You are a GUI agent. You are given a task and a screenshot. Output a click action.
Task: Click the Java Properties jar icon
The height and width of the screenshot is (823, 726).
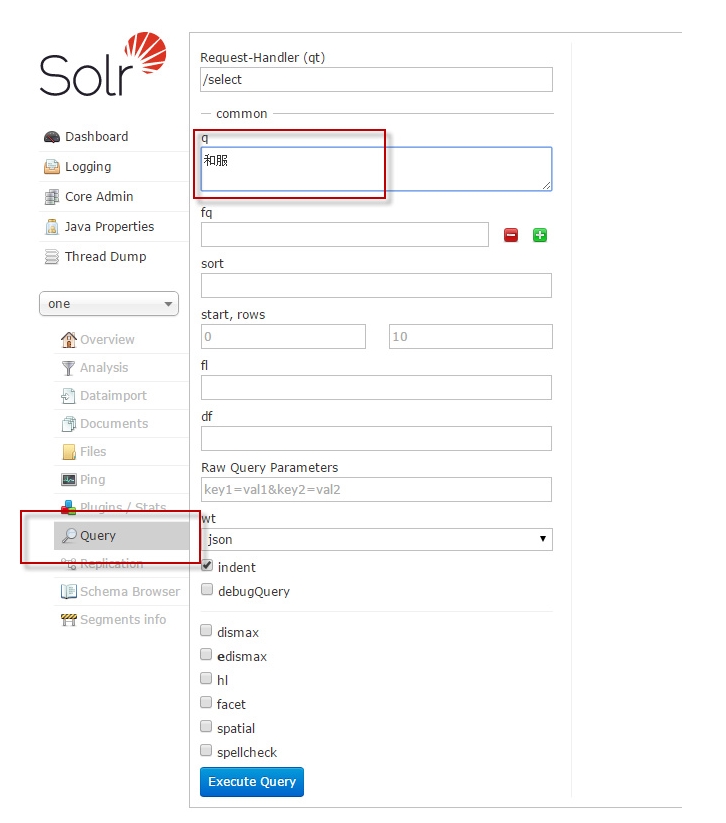pos(52,227)
